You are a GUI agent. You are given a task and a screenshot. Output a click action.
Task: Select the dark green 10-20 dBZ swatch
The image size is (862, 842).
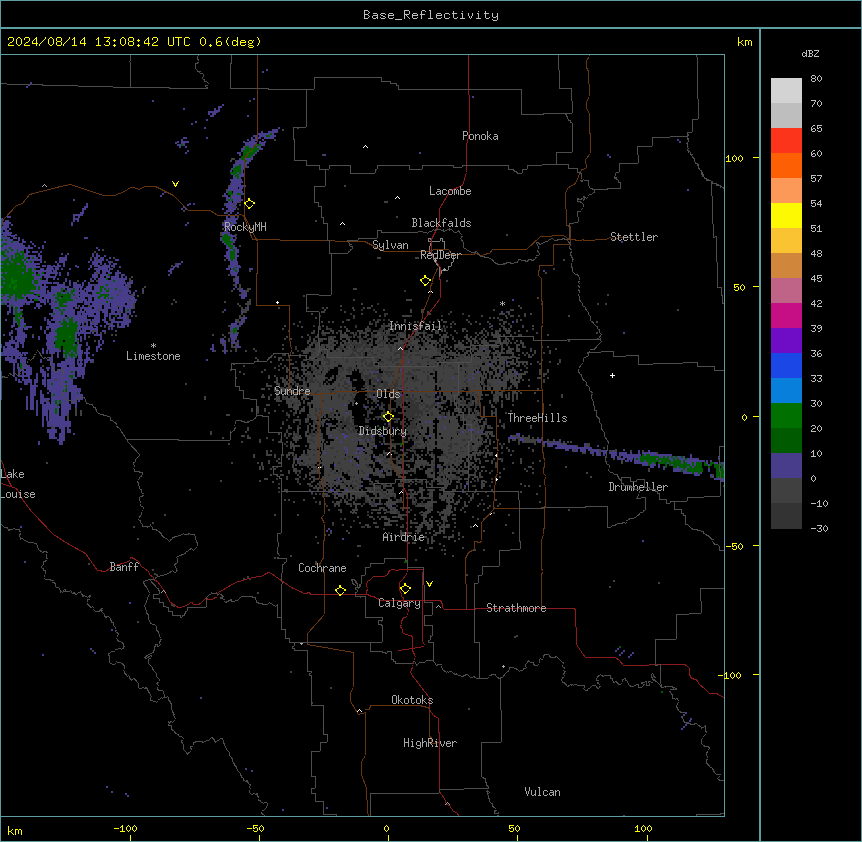786,440
